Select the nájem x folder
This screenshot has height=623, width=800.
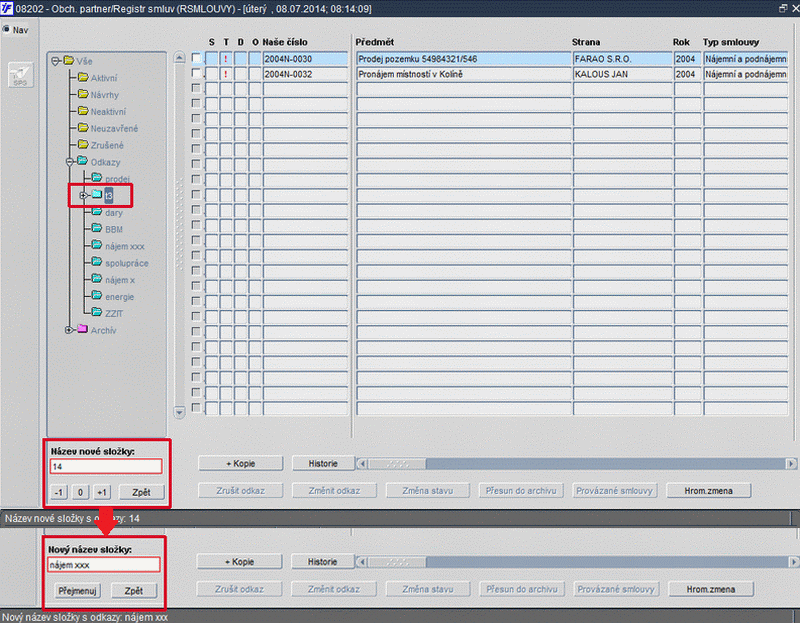113,280
